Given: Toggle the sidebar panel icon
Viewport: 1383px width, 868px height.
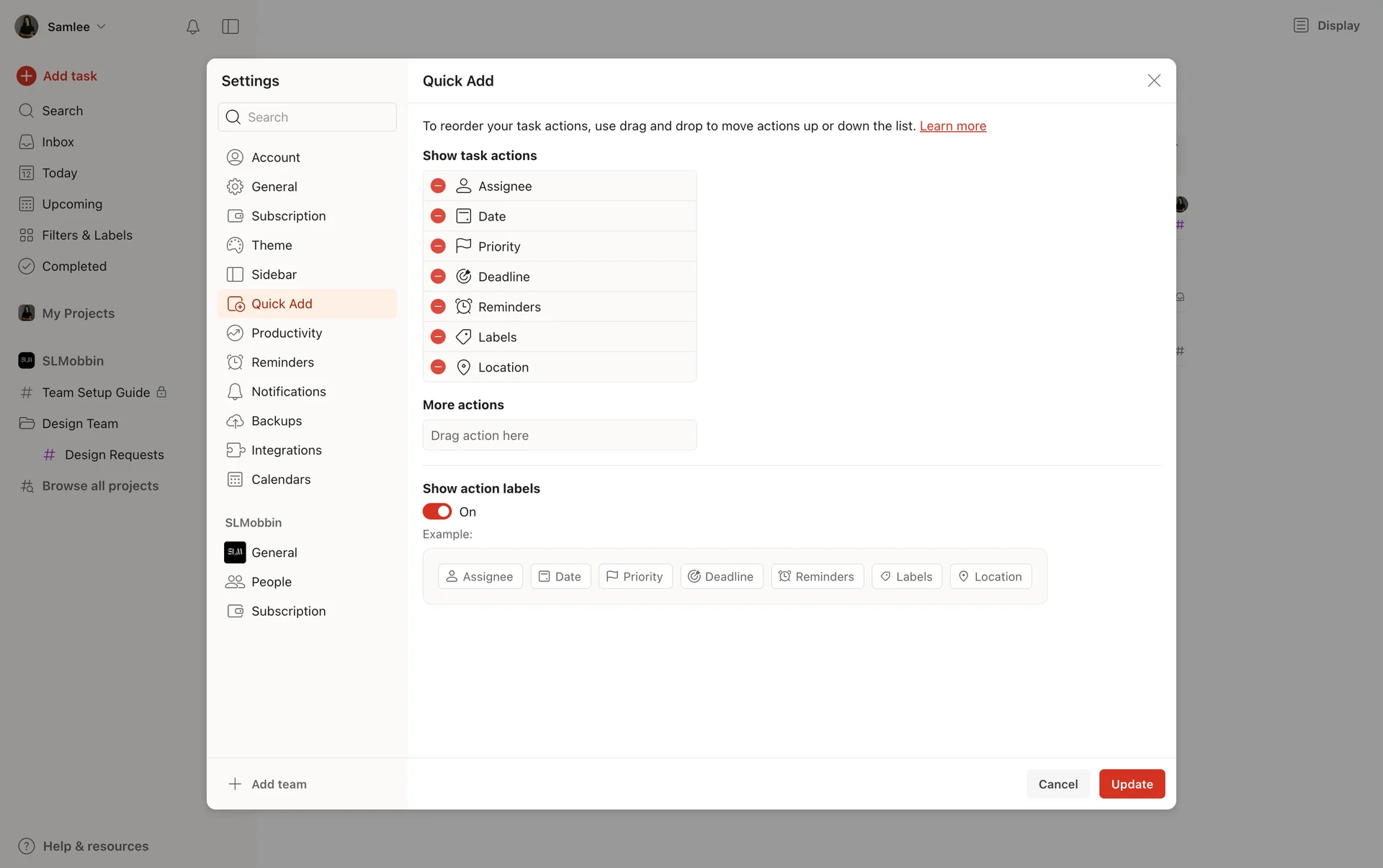Looking at the screenshot, I should click(x=230, y=27).
